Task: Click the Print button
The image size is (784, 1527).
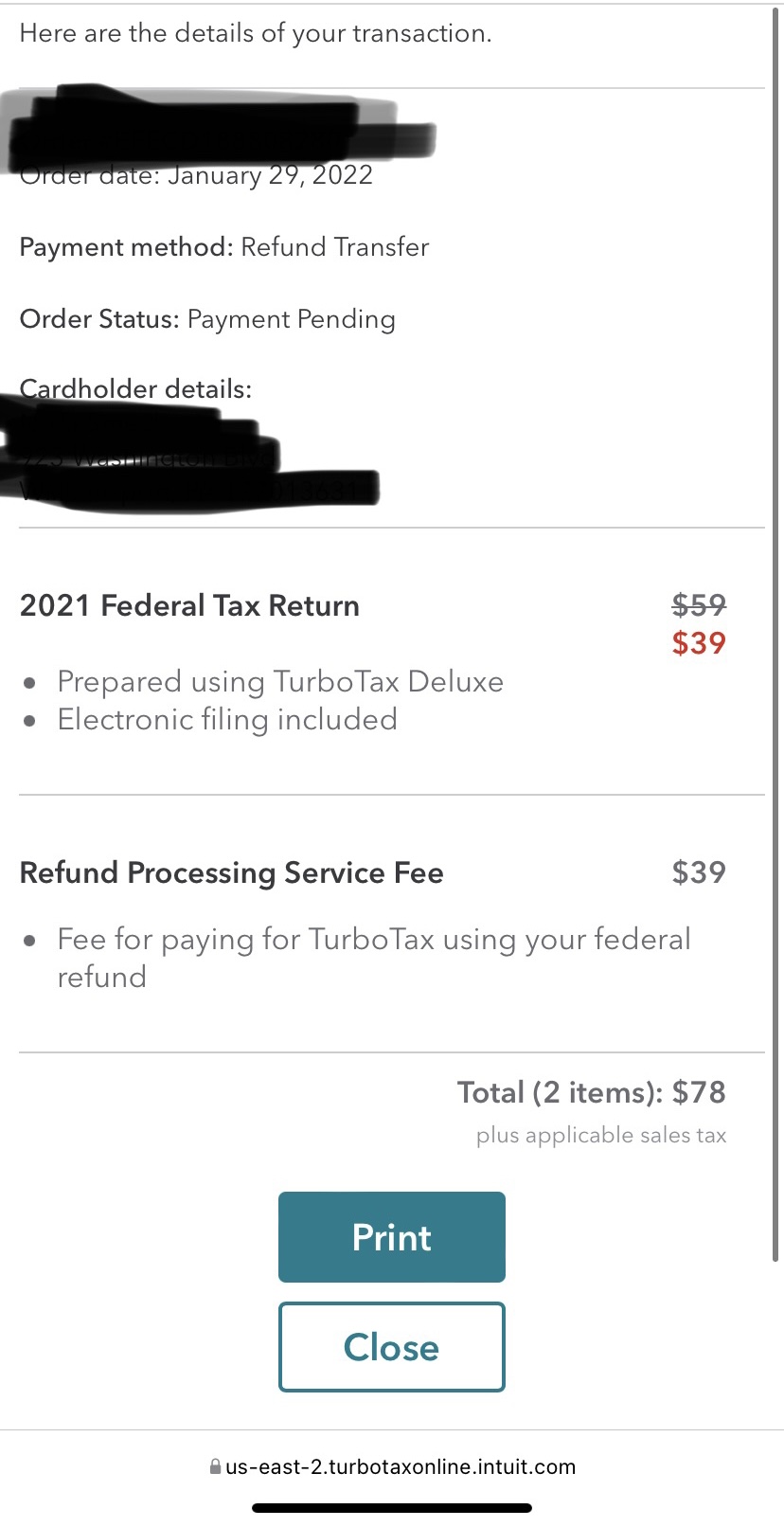Action: [391, 1236]
